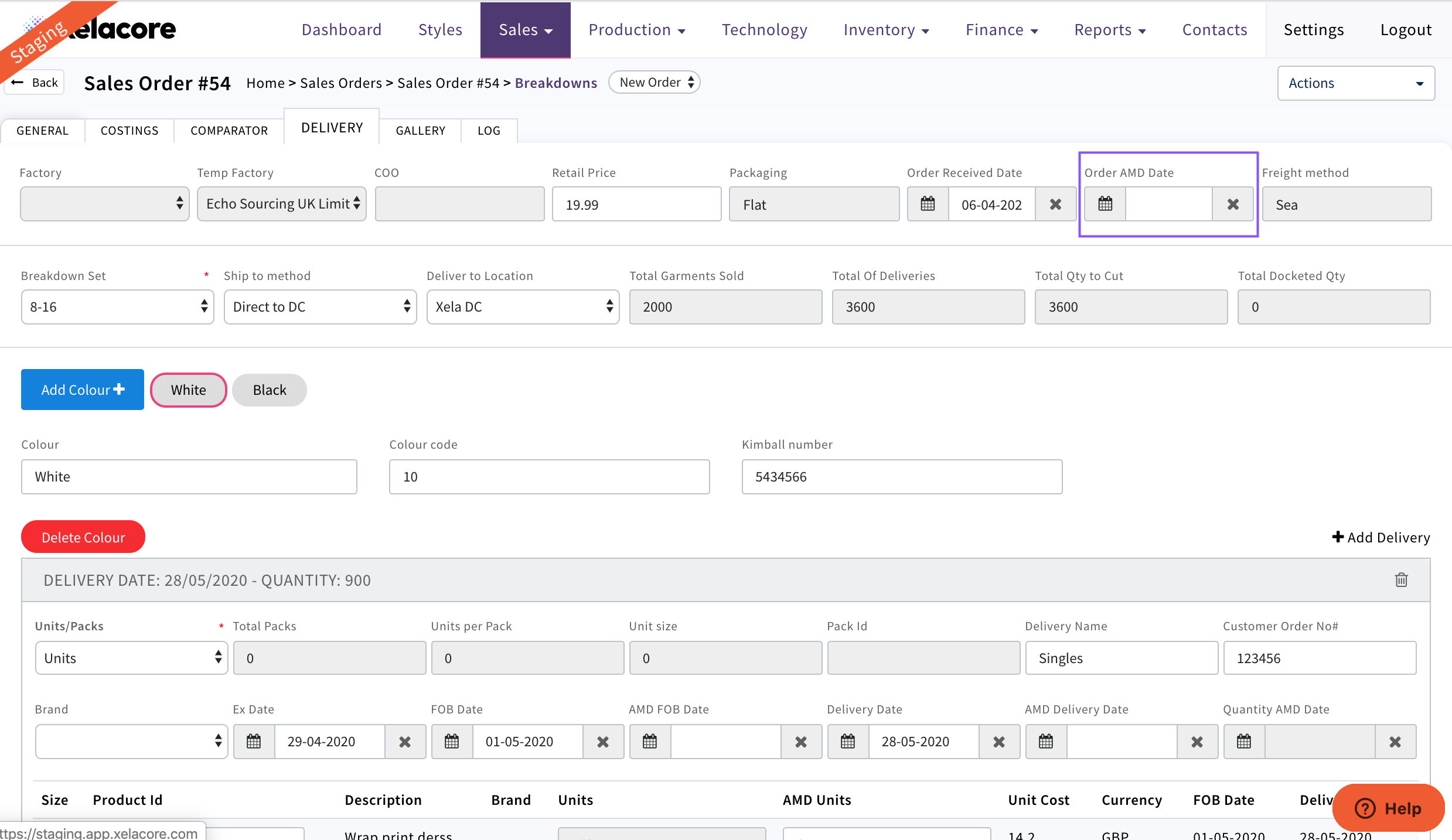
Task: Open the Inventory menu
Action: (886, 30)
